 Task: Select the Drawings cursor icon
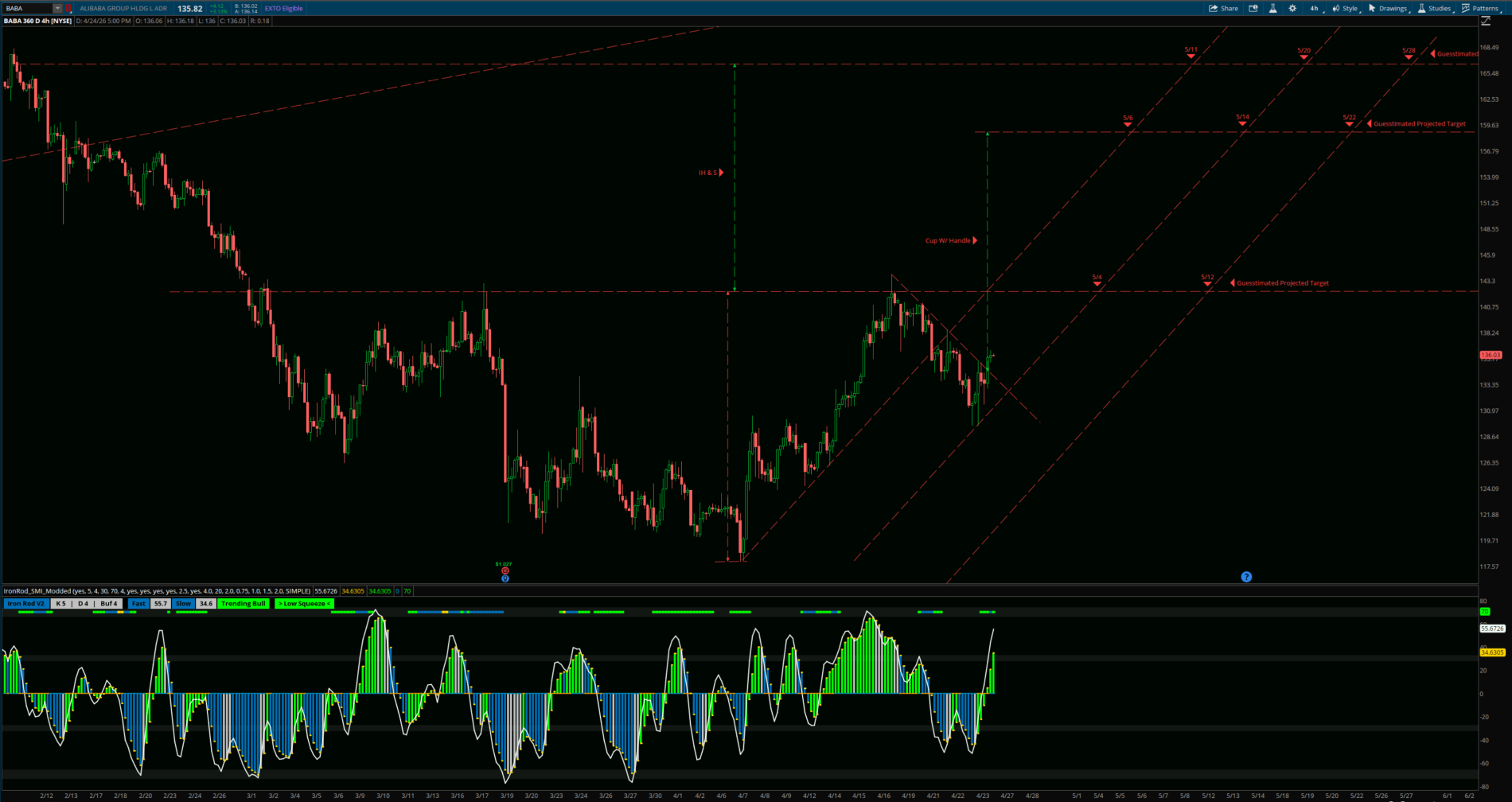1374,8
